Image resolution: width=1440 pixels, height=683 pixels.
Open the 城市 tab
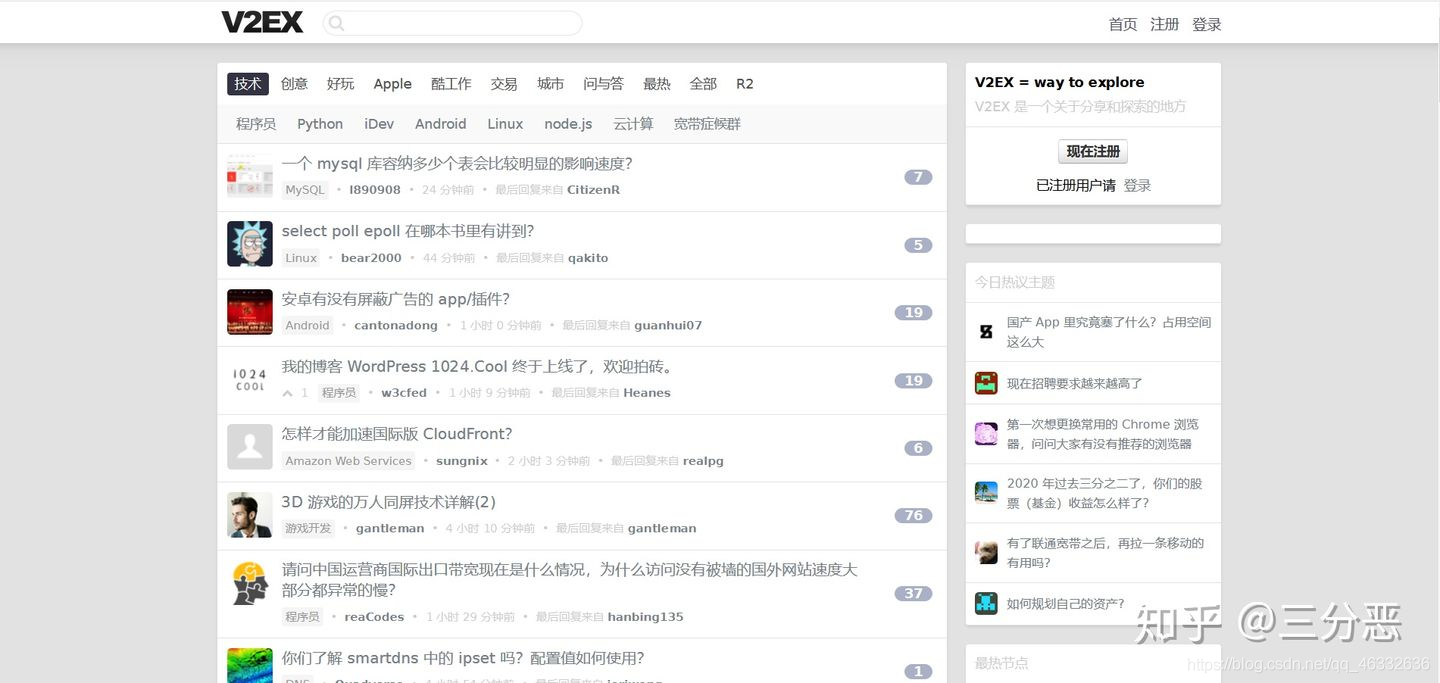(x=550, y=84)
